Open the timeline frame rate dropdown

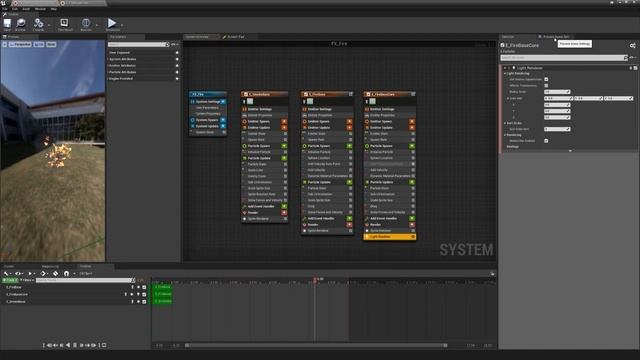pyautogui.click(x=86, y=273)
